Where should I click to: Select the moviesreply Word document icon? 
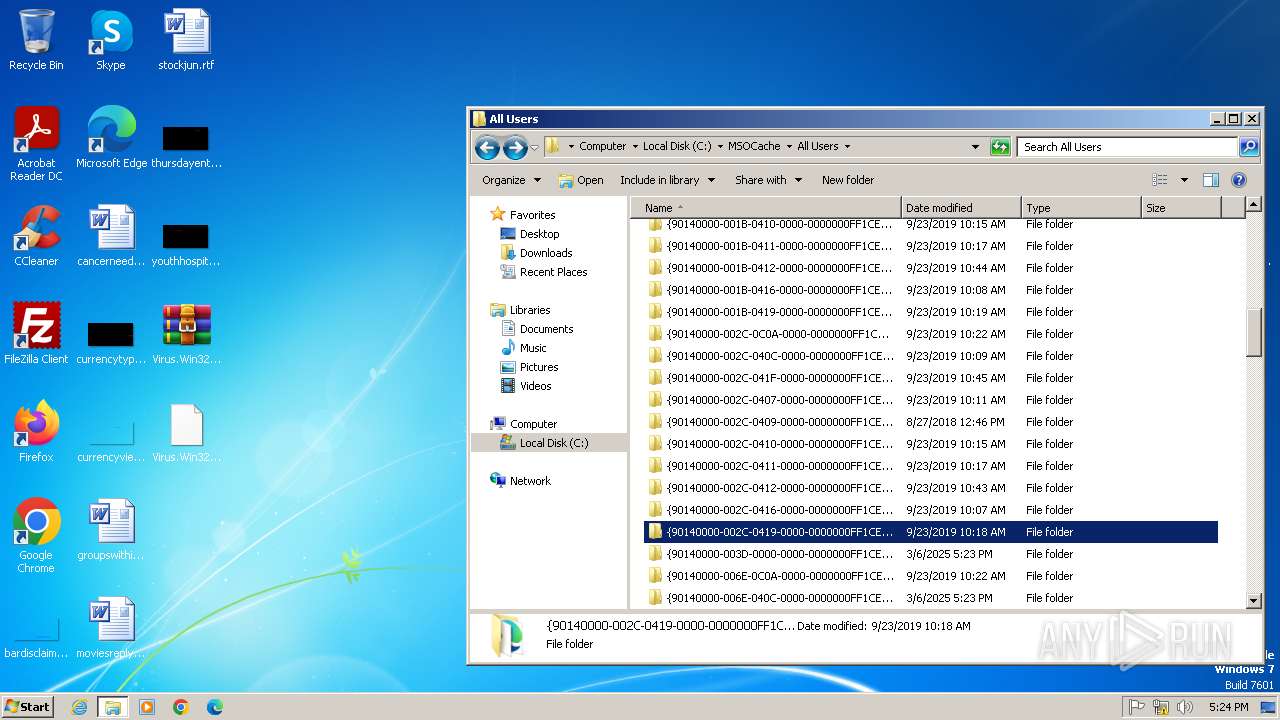[x=111, y=629]
